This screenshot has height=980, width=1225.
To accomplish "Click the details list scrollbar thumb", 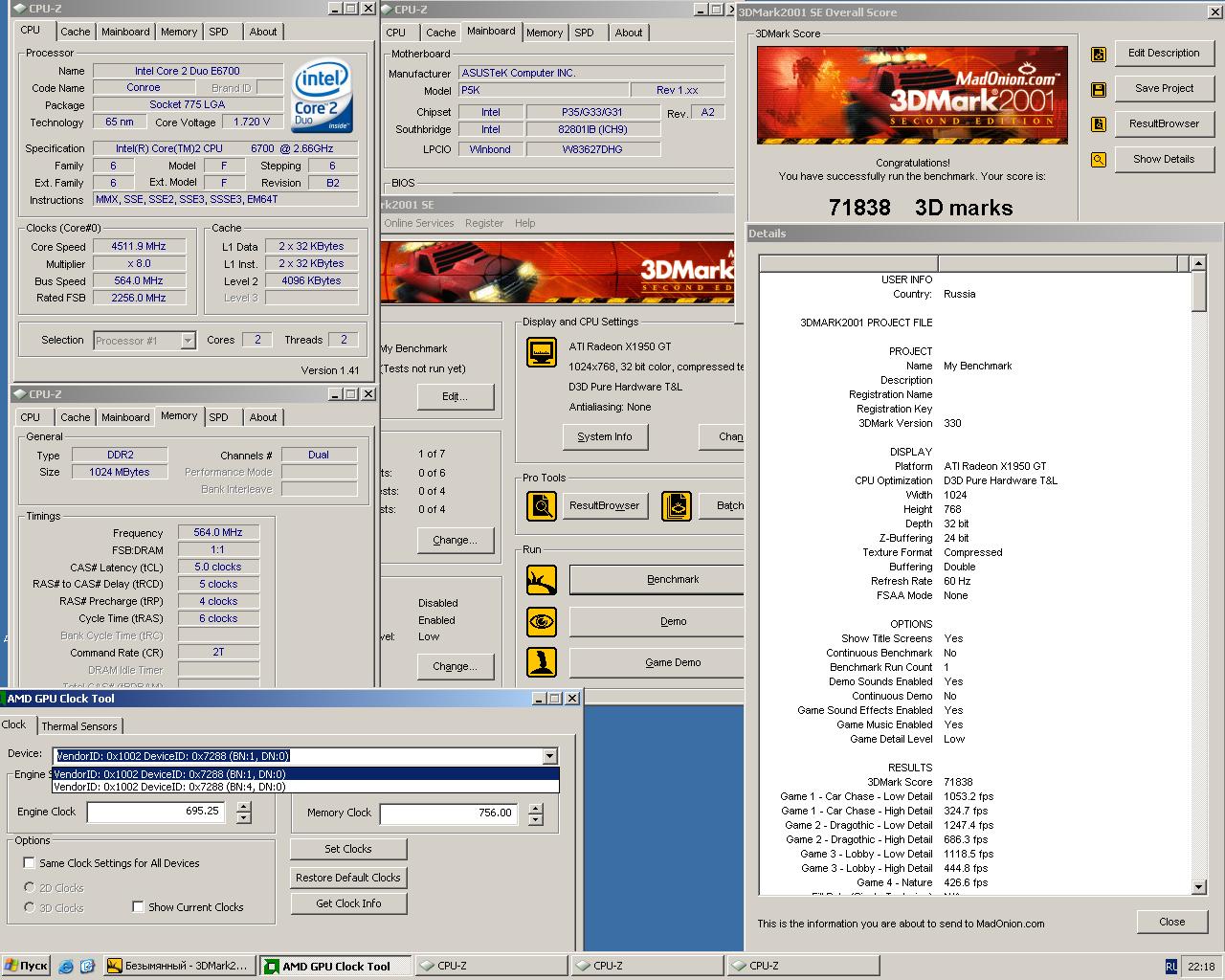I will (x=1199, y=291).
